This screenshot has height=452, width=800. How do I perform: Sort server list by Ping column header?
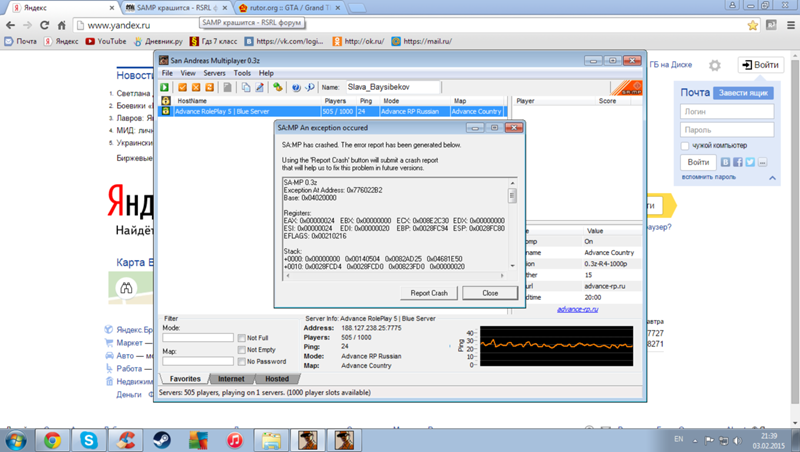pos(365,101)
